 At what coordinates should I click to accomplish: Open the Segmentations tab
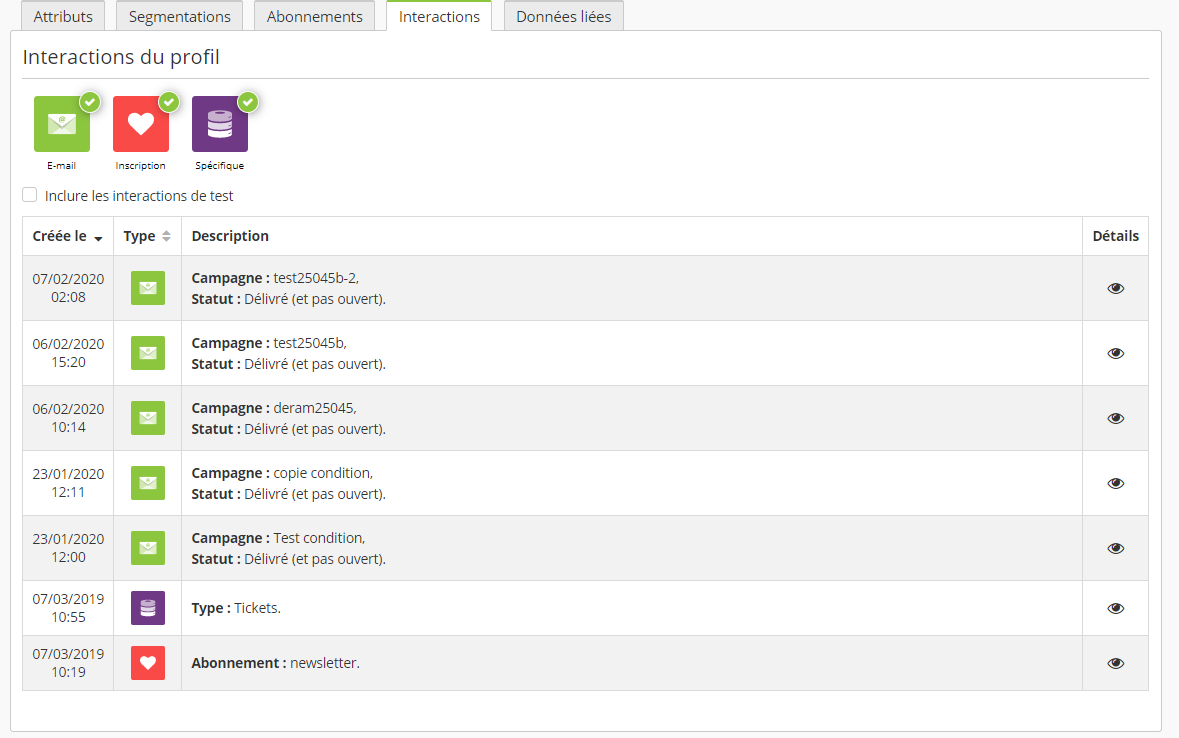pos(179,17)
